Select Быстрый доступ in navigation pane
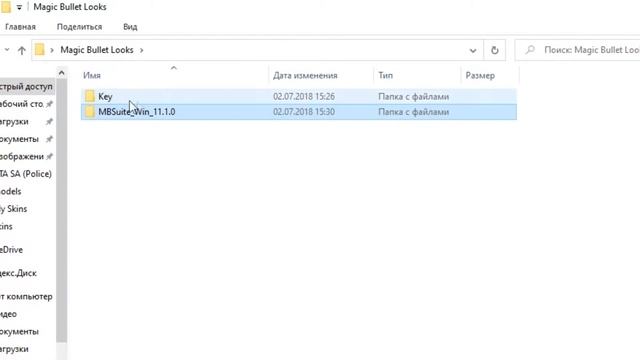Image resolution: width=640 pixels, height=360 pixels. click(27, 87)
